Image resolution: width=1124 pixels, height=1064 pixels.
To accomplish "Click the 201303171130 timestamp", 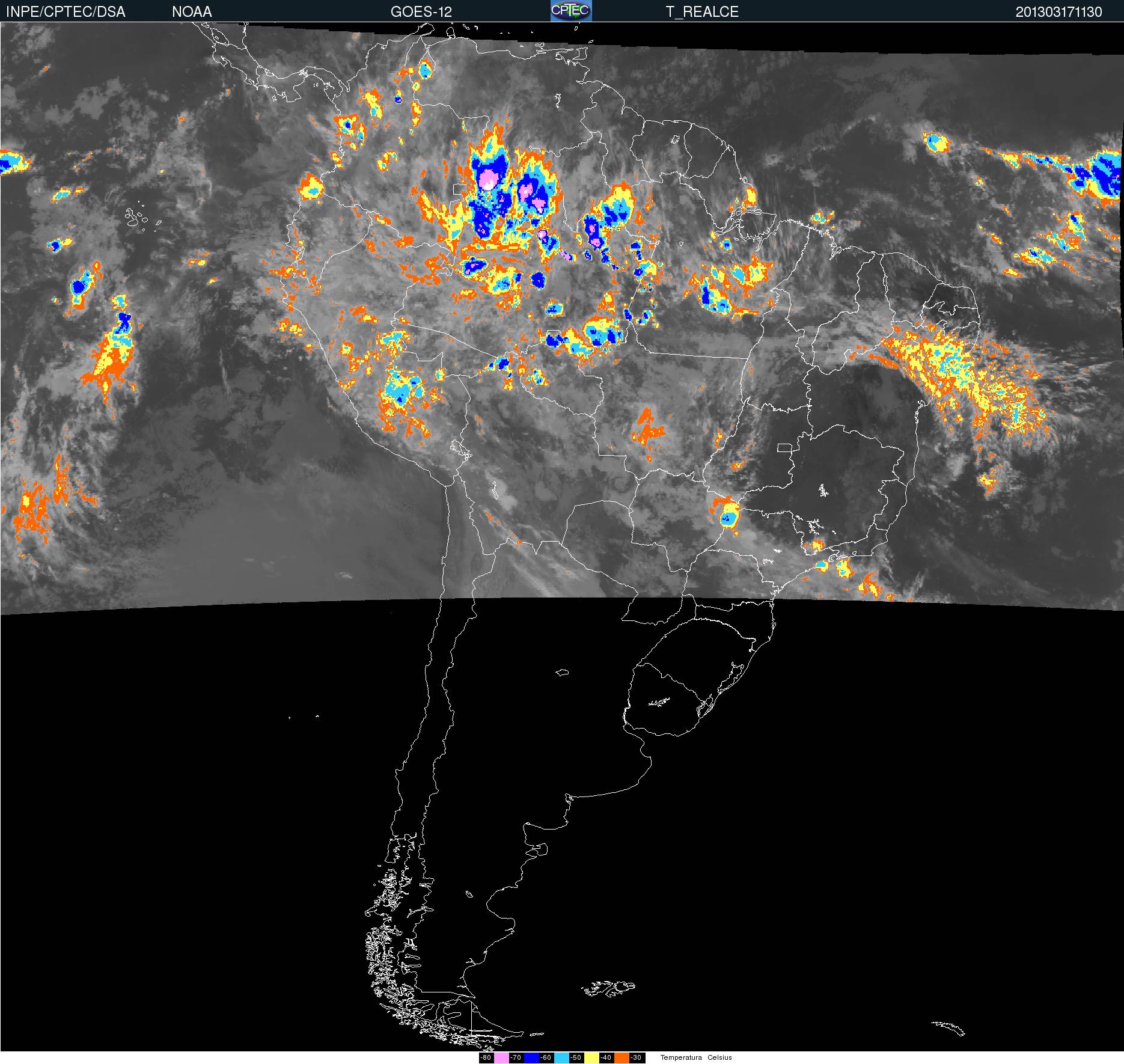I will coord(1059,12).
